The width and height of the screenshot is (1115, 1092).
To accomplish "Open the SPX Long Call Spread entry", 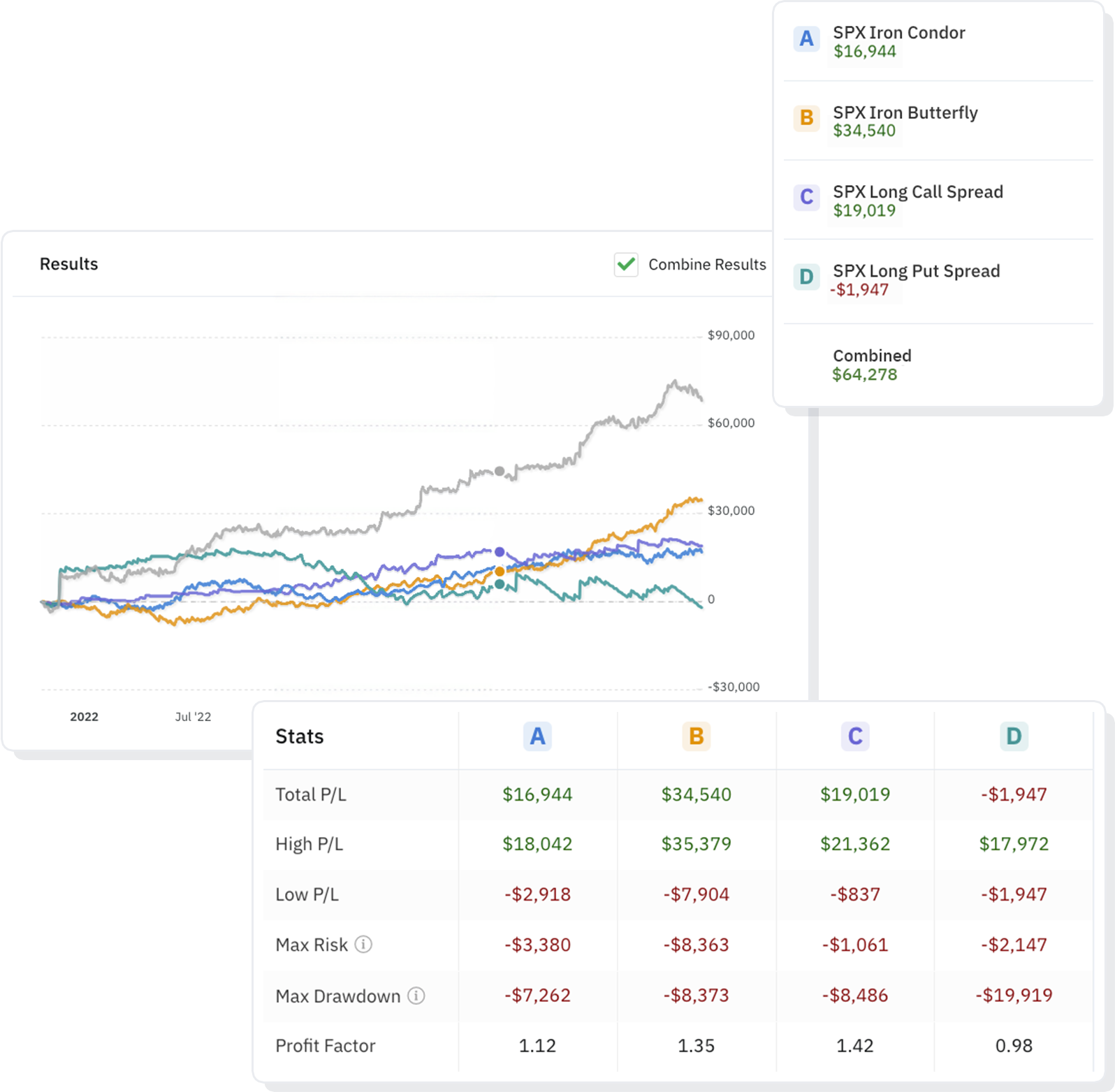I will click(x=917, y=192).
